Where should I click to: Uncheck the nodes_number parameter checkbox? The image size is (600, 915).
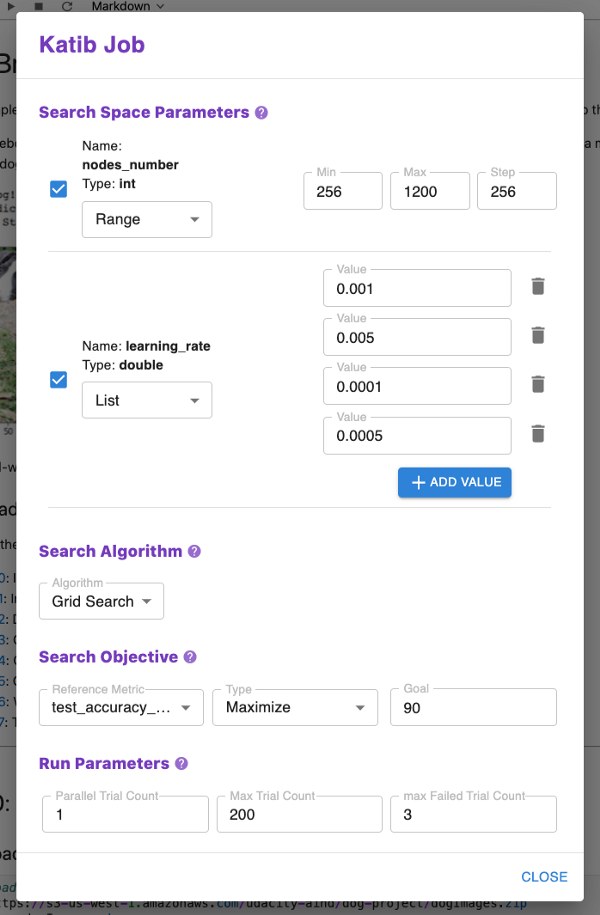[58, 189]
